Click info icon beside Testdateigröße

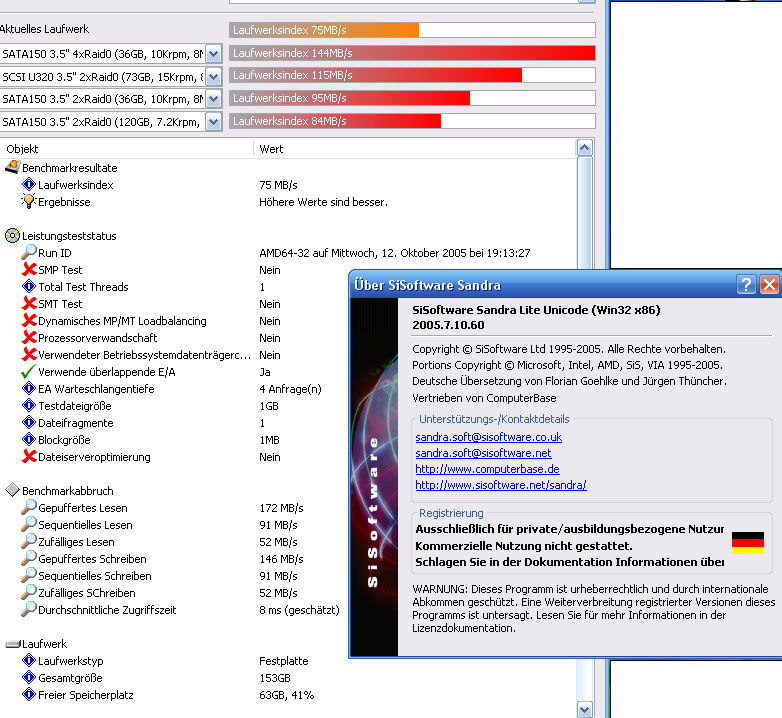(29, 405)
